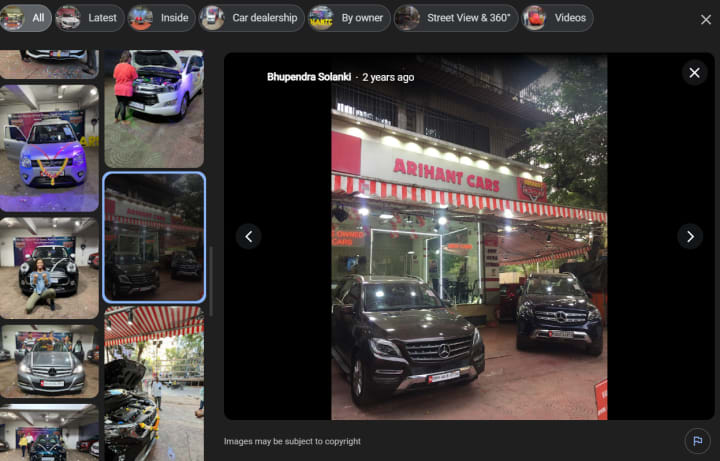720x461 pixels.
Task: Open the silver Mercedes sedan thumbnail
Action: tap(49, 361)
